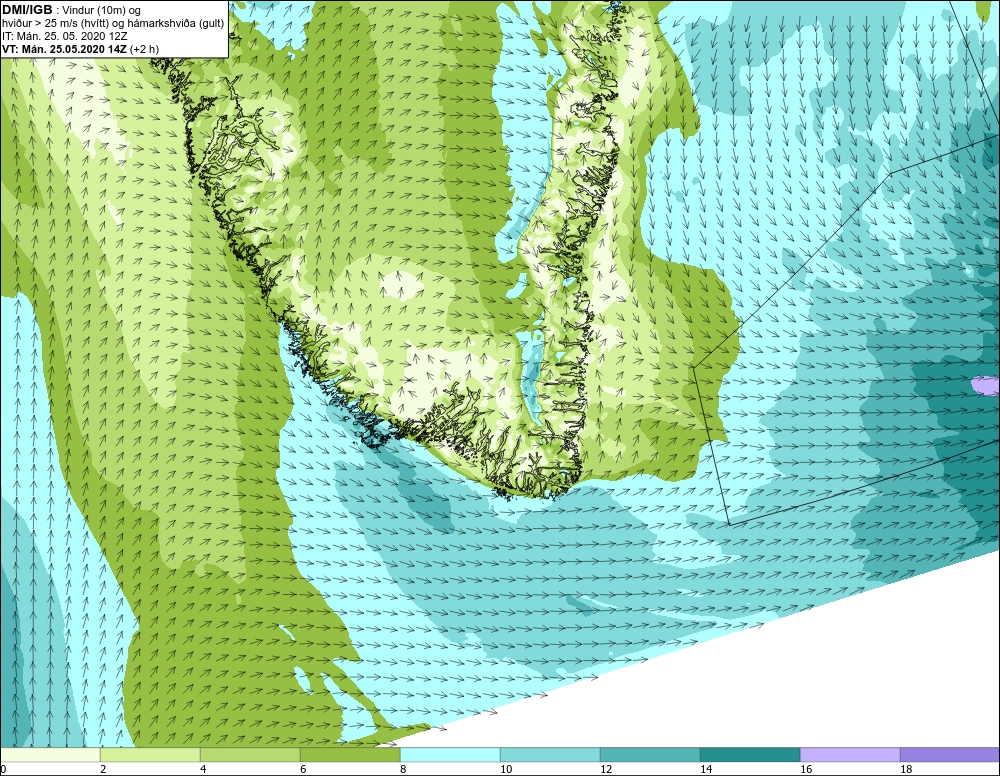The image size is (1000, 776).
Task: Select the violet legend swatch above 18 m/s
Action: tap(950, 755)
